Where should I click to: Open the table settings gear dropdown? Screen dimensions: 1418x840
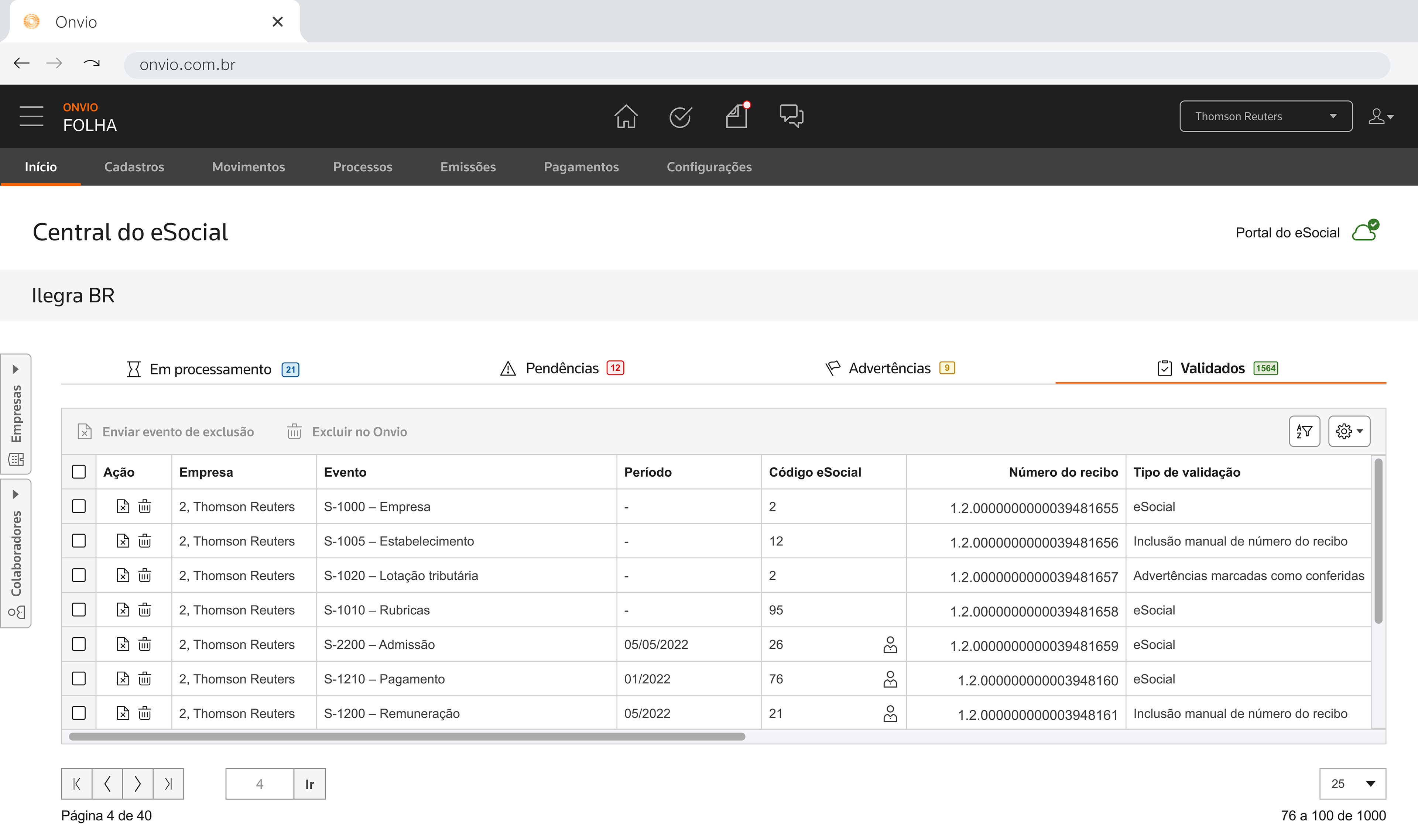click(1349, 431)
